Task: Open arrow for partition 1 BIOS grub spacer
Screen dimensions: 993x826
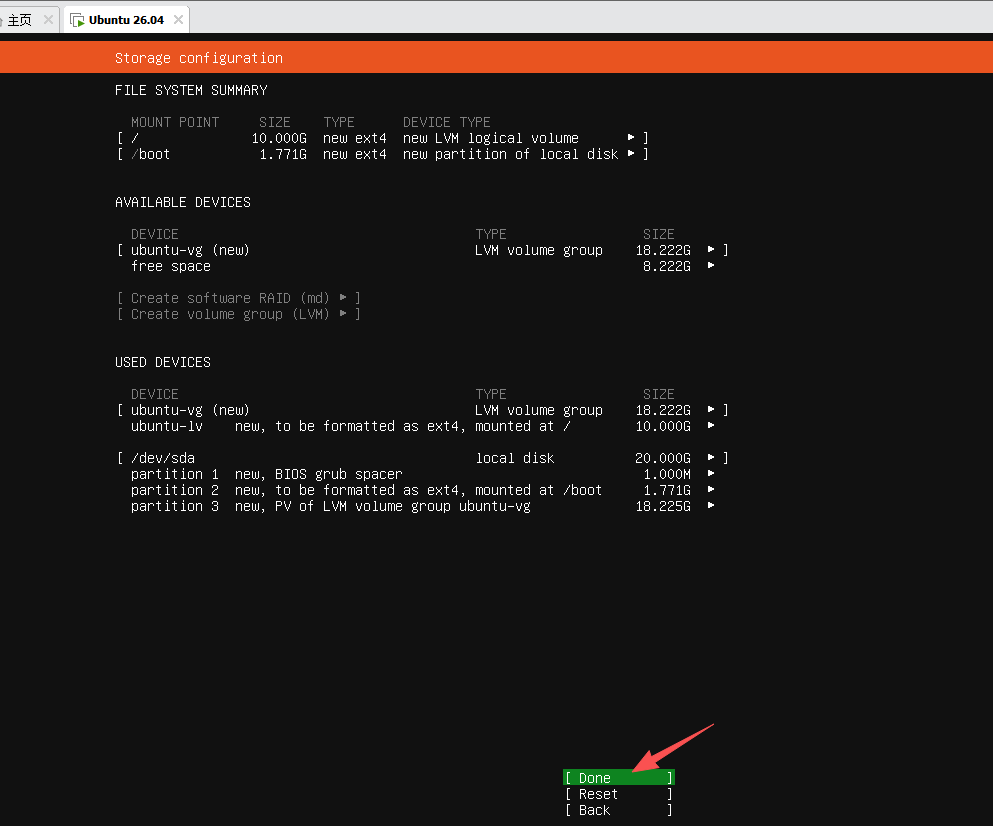Action: tap(711, 474)
